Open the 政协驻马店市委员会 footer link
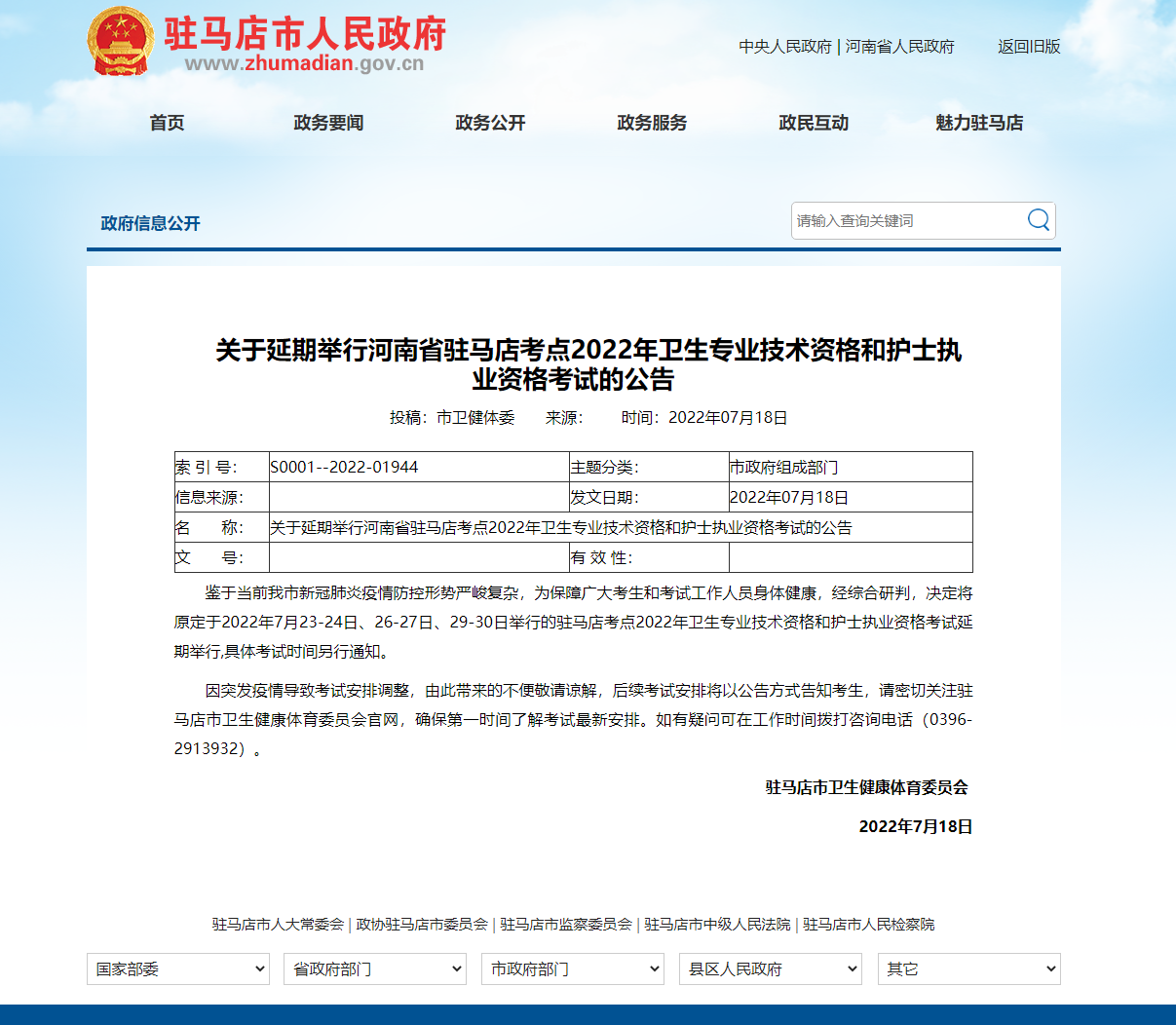 click(x=422, y=925)
